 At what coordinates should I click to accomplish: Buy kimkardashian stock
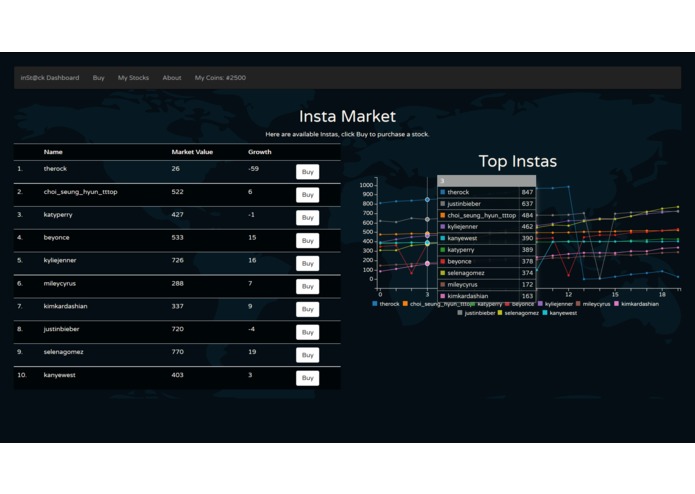click(308, 309)
